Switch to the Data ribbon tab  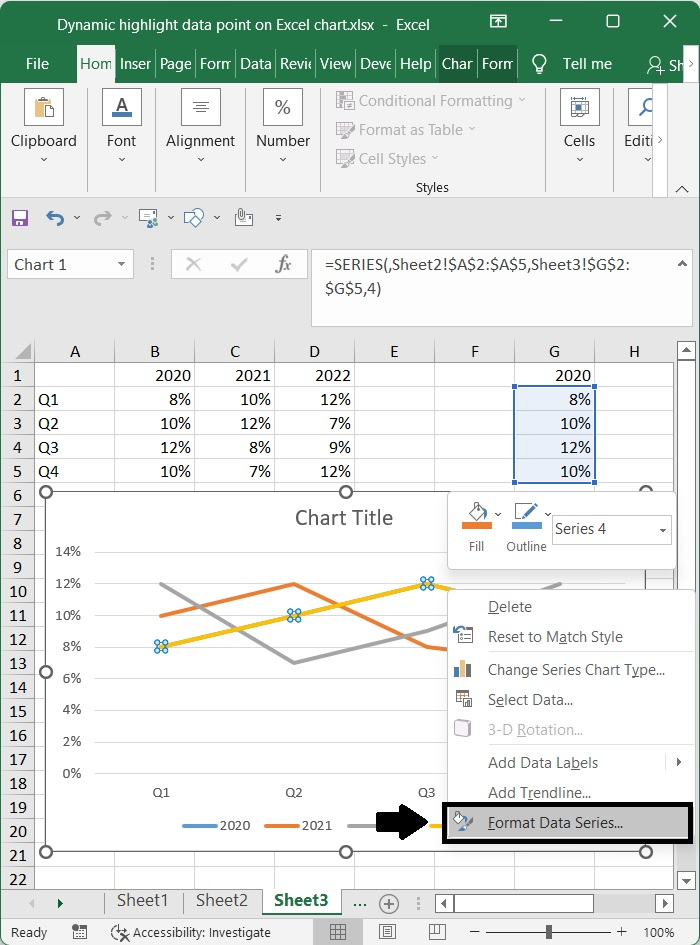pyautogui.click(x=256, y=64)
